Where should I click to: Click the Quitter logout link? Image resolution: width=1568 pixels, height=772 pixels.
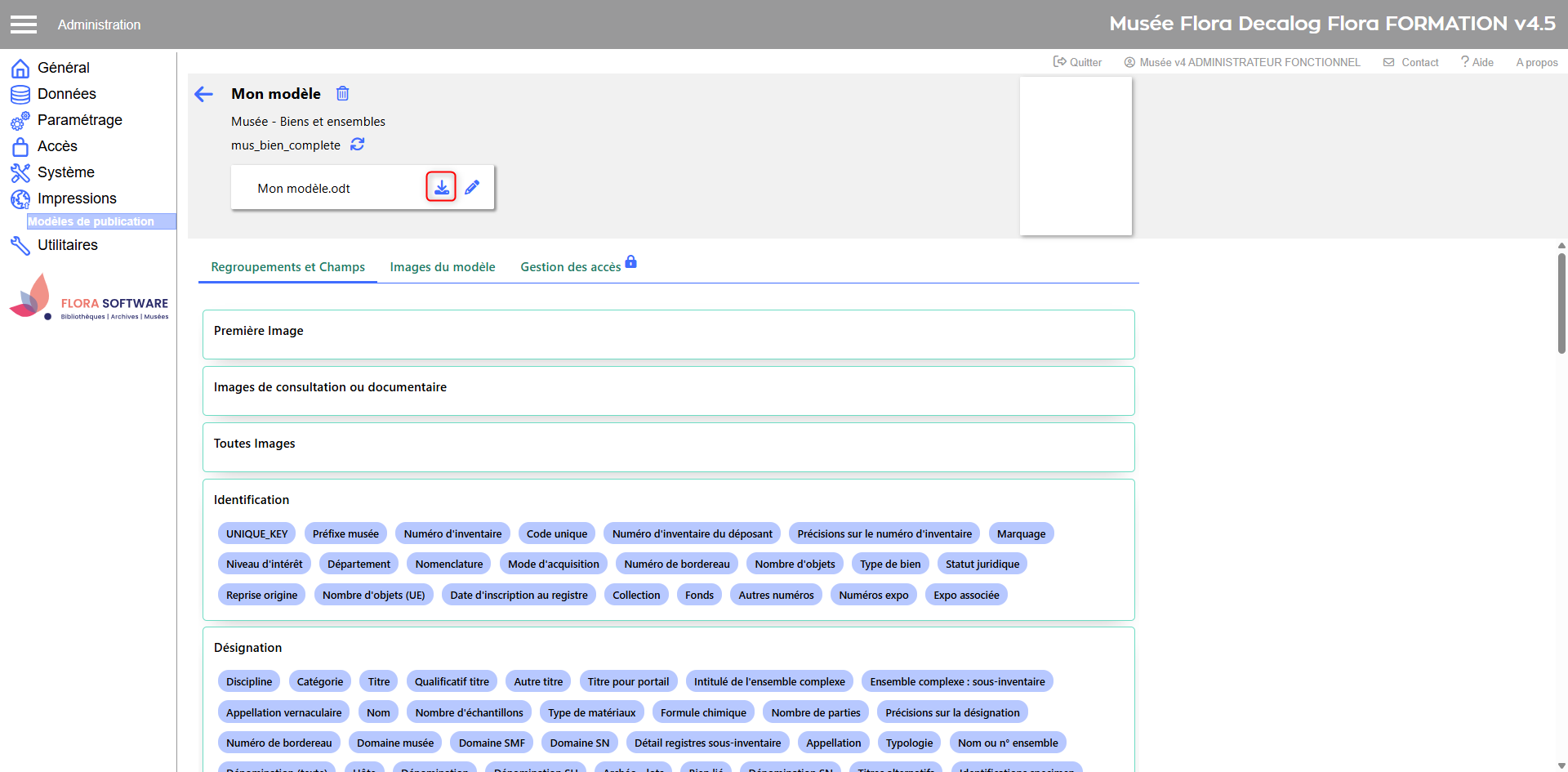pos(1077,62)
